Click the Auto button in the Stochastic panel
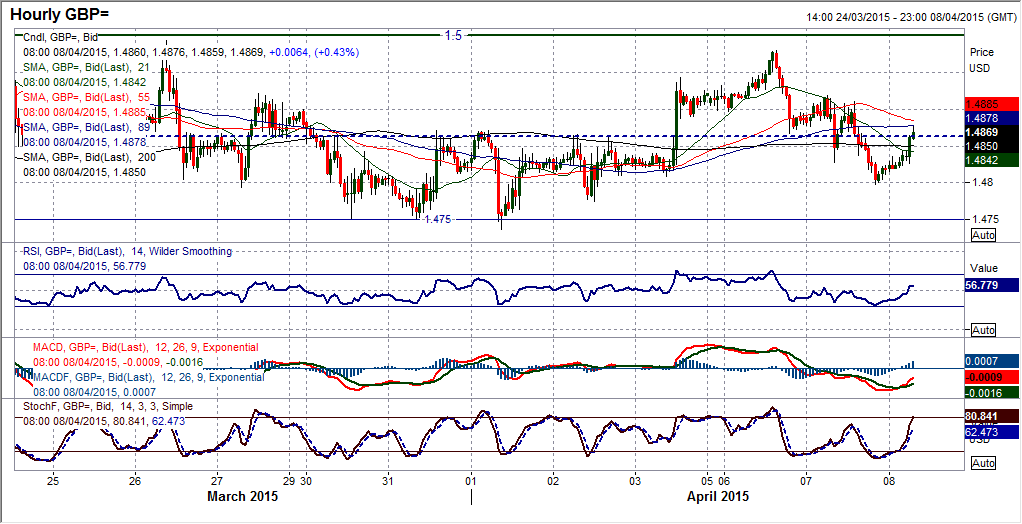The height and width of the screenshot is (524, 1022). [x=983, y=463]
